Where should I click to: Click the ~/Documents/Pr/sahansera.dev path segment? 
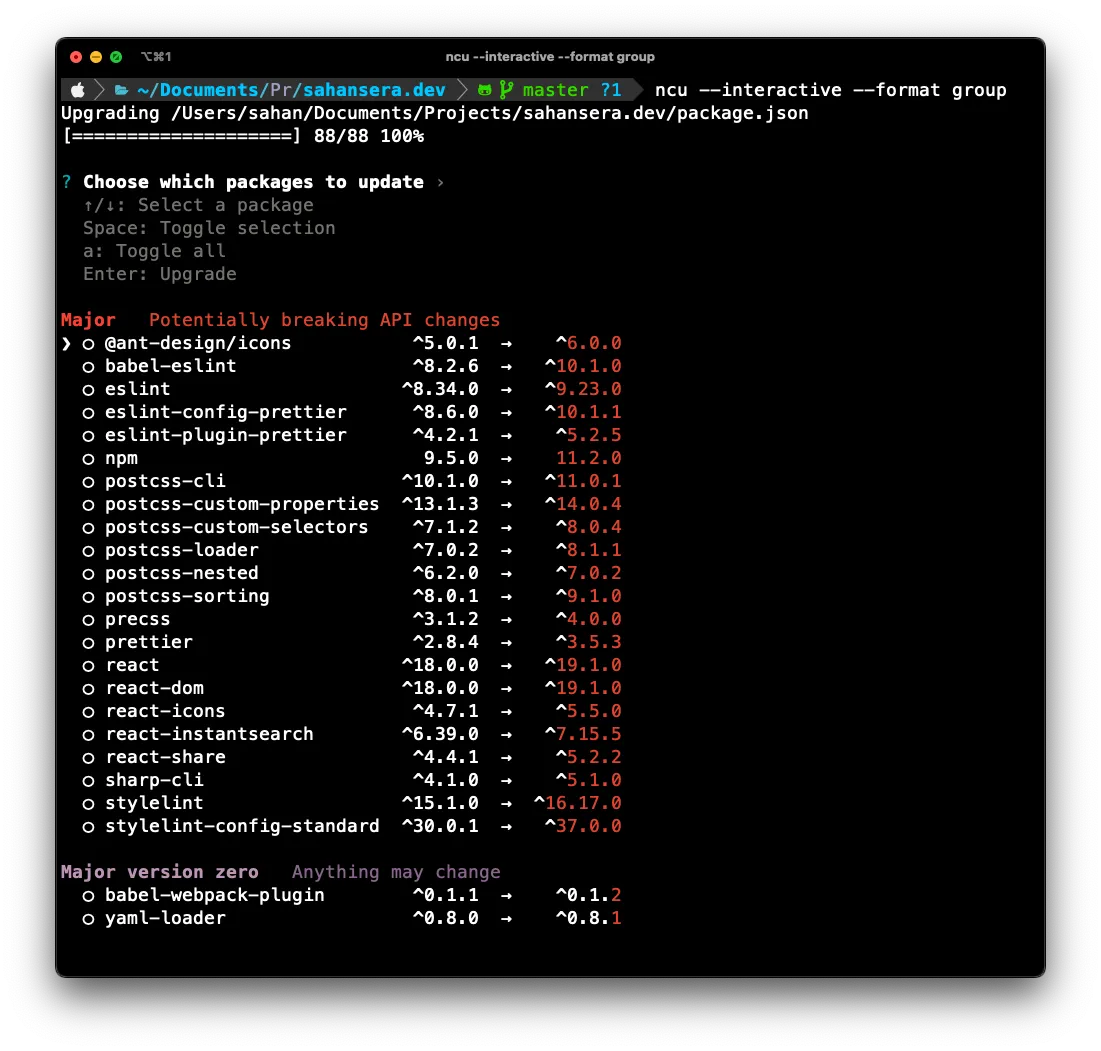click(x=291, y=90)
